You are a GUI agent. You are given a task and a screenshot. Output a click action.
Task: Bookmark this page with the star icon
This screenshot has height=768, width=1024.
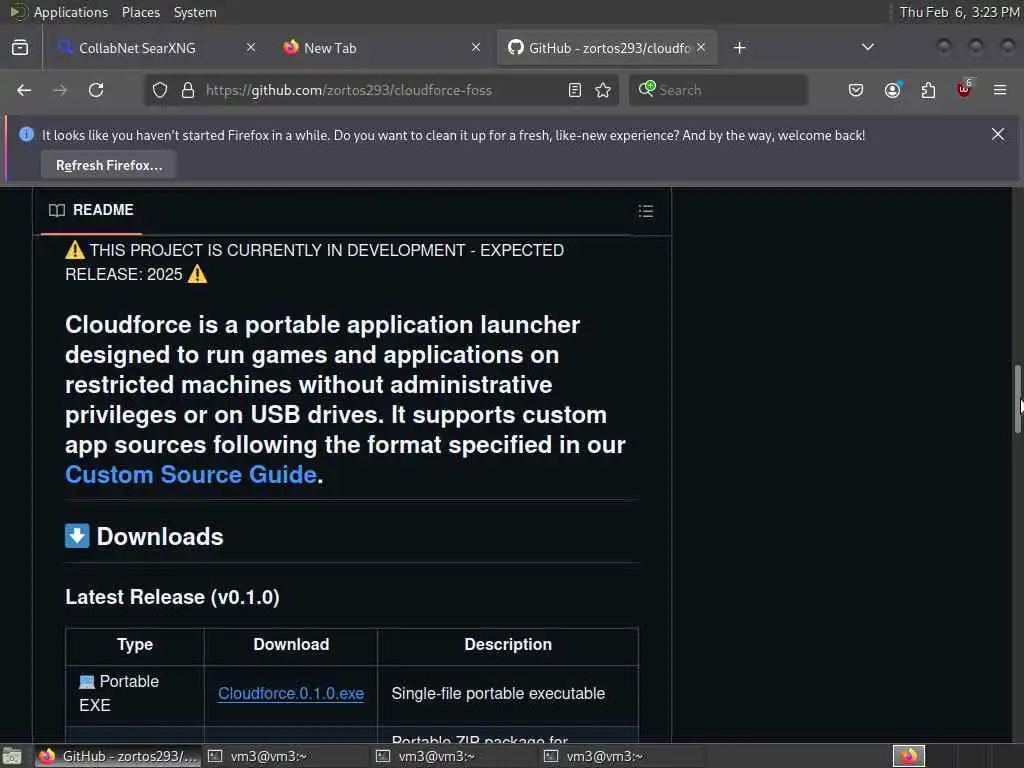point(603,90)
